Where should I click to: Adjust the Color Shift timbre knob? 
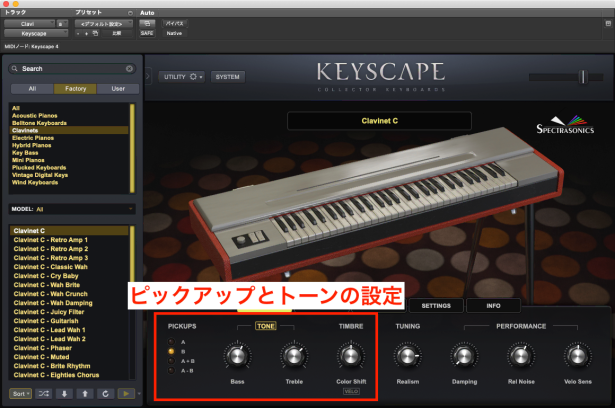tap(351, 356)
